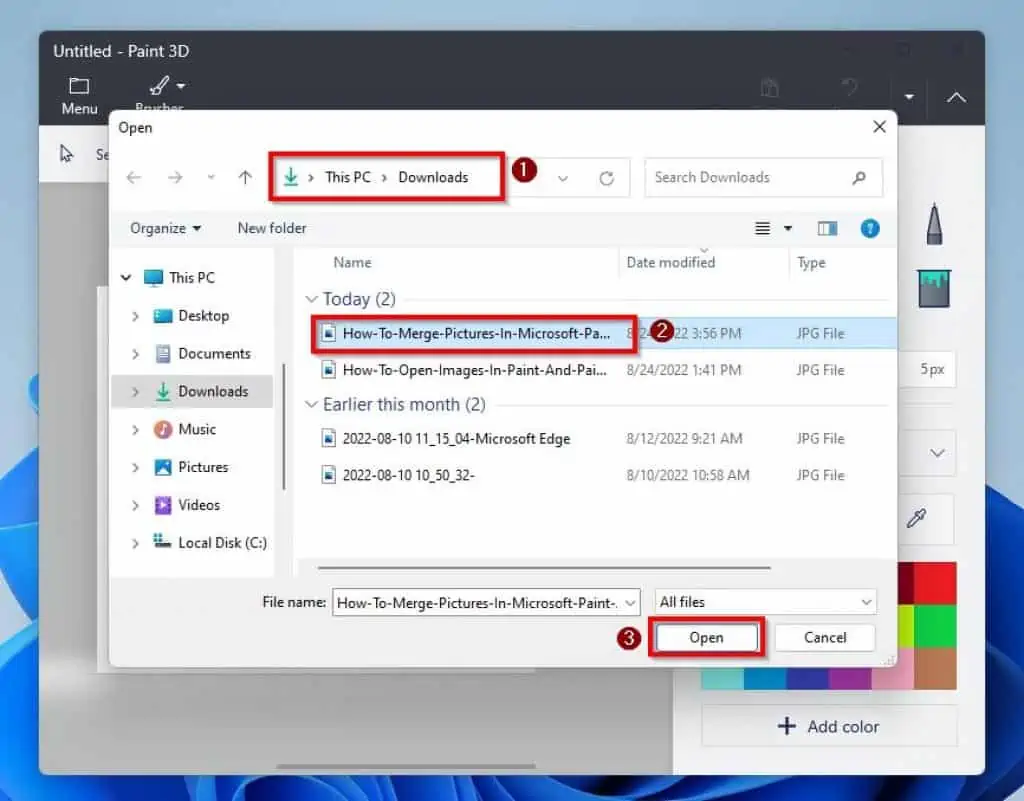Screen dimensions: 1024x801
Task: Click the Paste icon on the Paint 3D toolbar
Action: [770, 88]
